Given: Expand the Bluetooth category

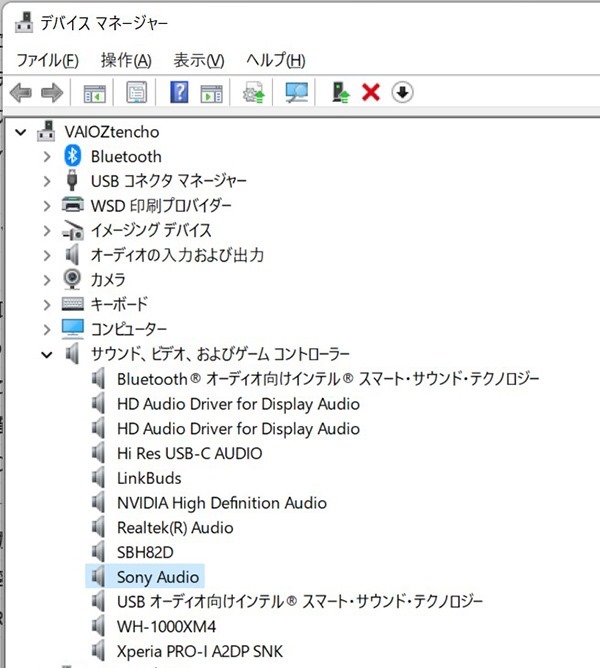Looking at the screenshot, I should tap(47, 157).
